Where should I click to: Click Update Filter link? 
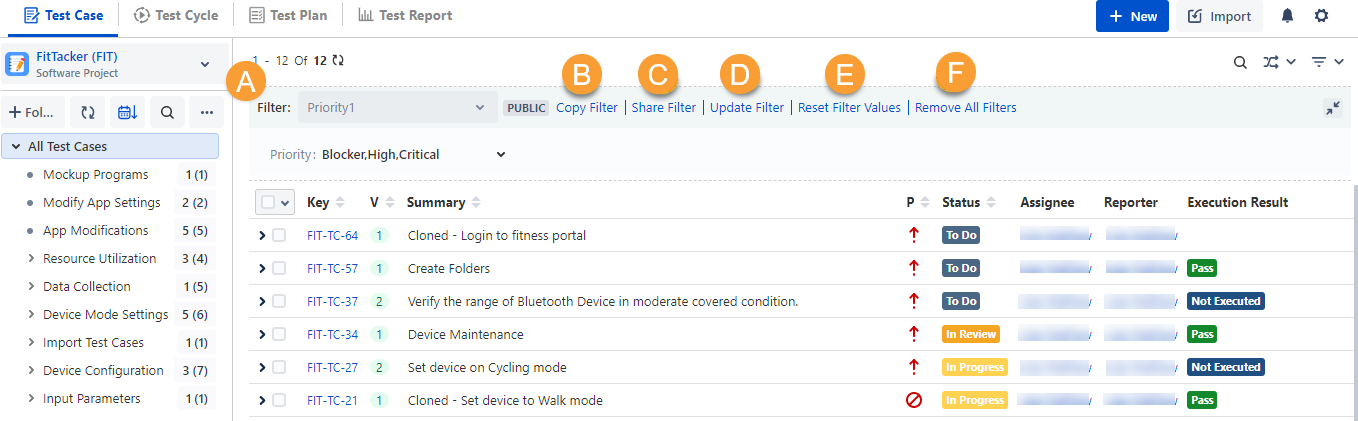(x=747, y=107)
